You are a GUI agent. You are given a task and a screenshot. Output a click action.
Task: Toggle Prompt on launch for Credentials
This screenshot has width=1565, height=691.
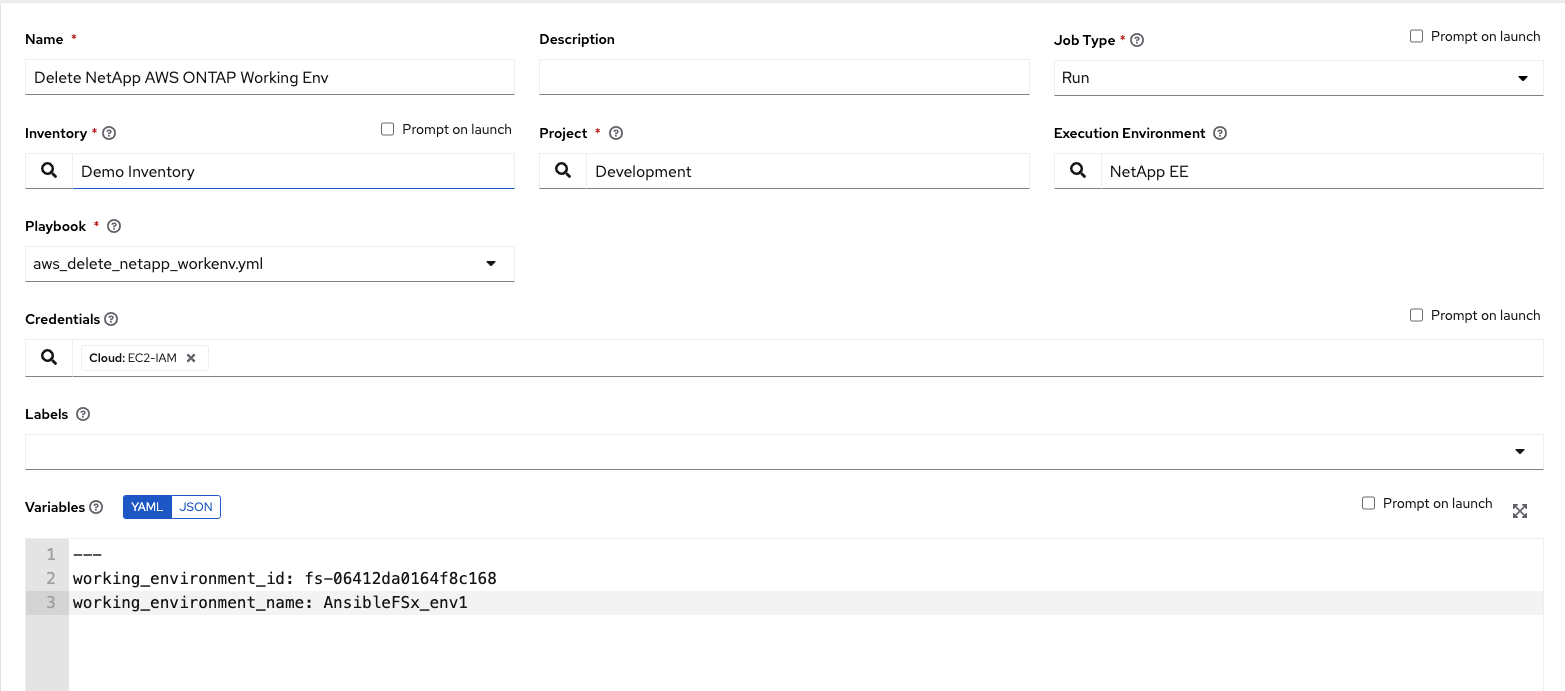tap(1416, 315)
